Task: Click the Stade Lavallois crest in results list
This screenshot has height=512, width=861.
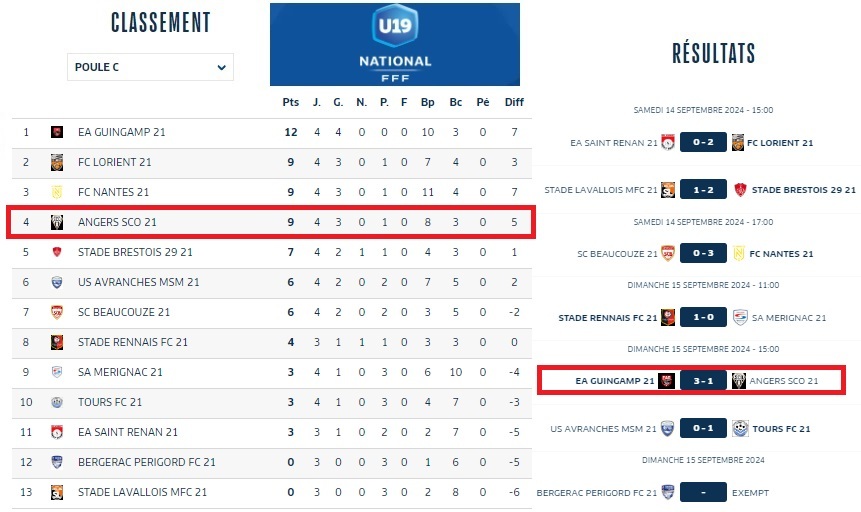Action: (x=667, y=190)
